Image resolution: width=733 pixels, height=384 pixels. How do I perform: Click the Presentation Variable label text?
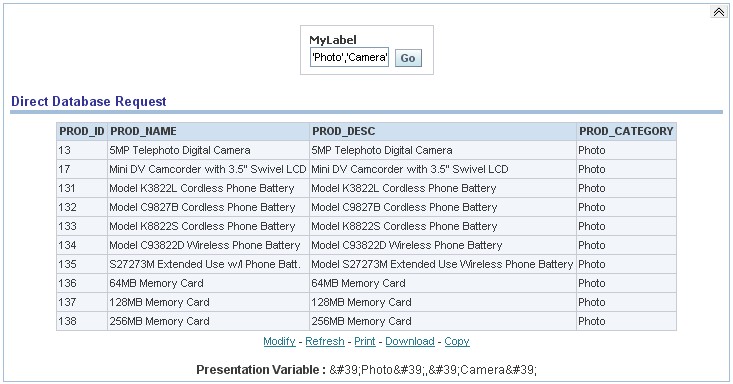pyautogui.click(x=261, y=370)
